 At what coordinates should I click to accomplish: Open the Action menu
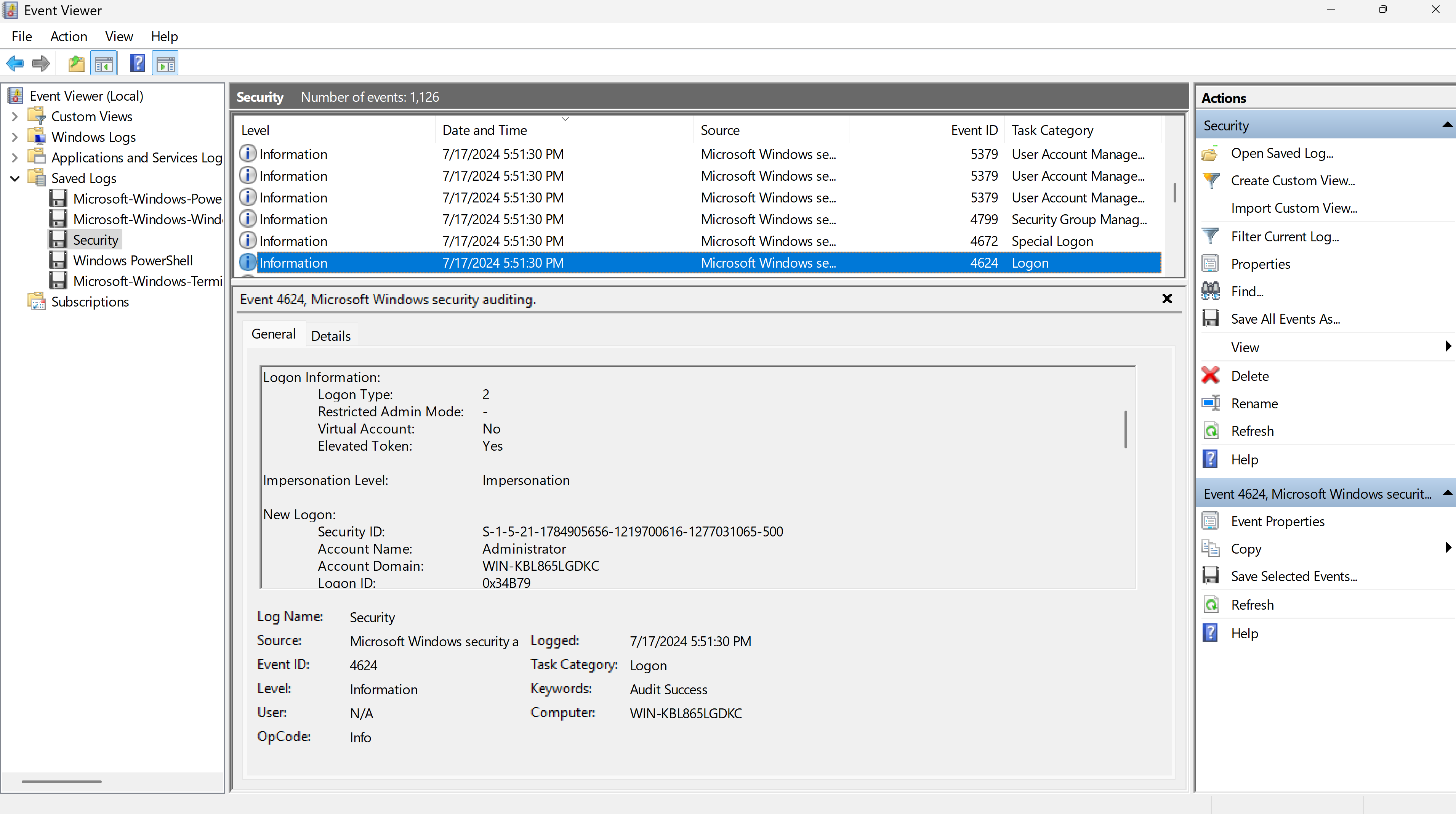point(68,36)
